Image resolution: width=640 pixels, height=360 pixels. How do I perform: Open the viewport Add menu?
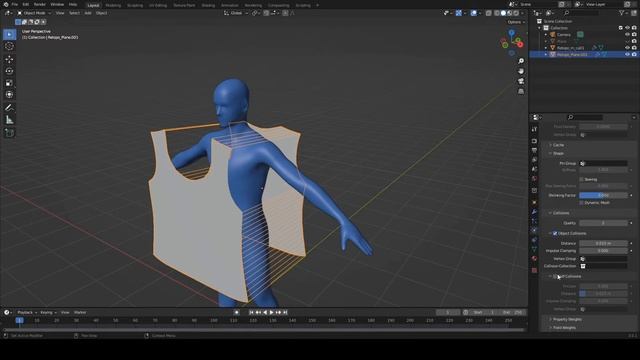pos(88,13)
